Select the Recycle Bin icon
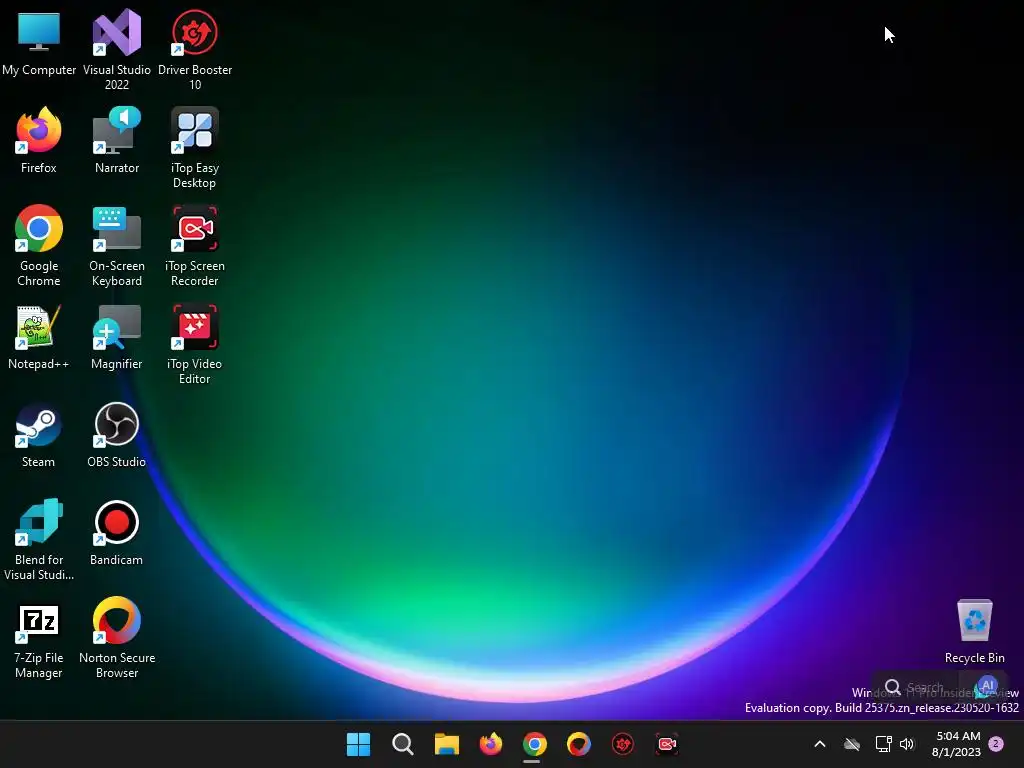This screenshot has width=1024, height=768. point(974,631)
